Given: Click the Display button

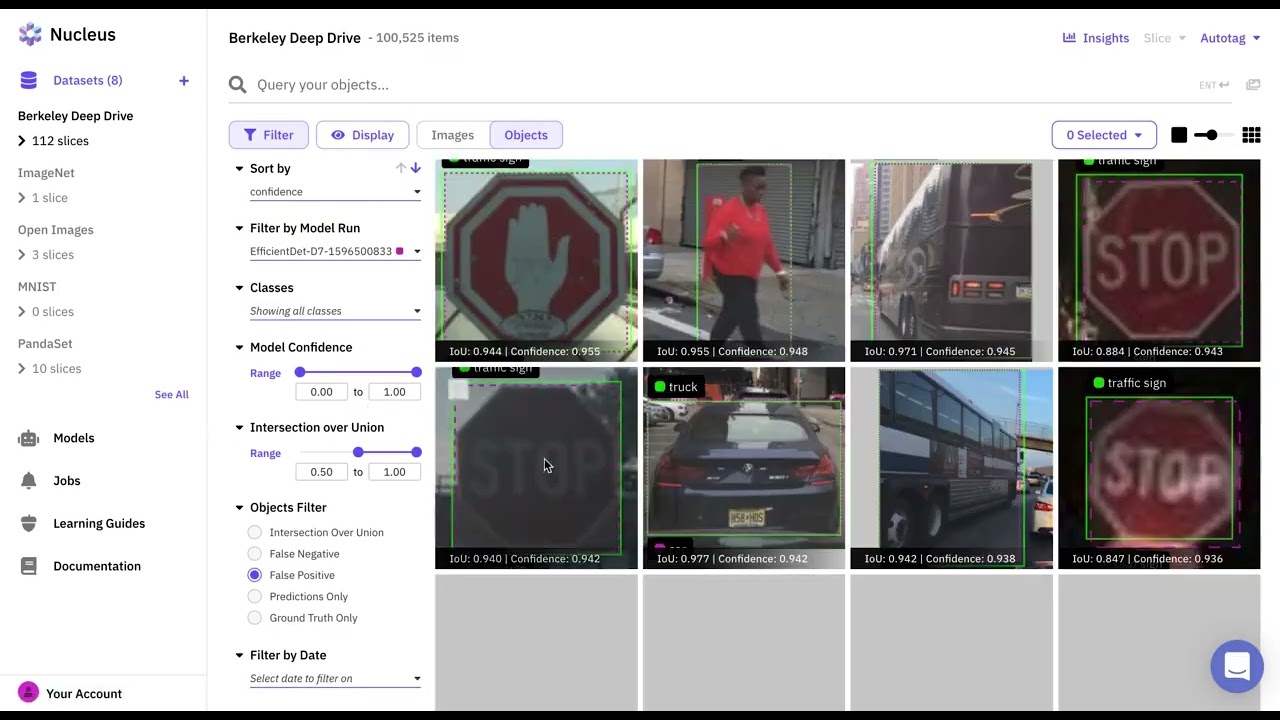Looking at the screenshot, I should pos(362,135).
